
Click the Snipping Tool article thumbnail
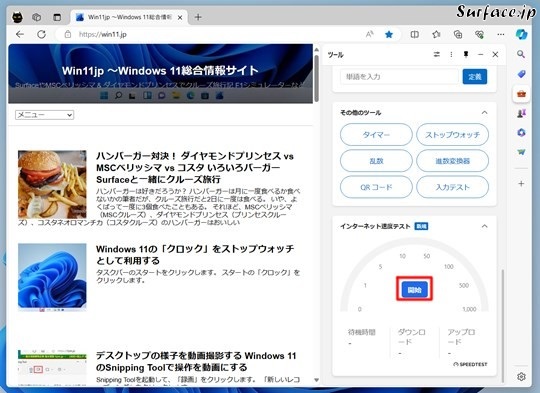point(52,368)
